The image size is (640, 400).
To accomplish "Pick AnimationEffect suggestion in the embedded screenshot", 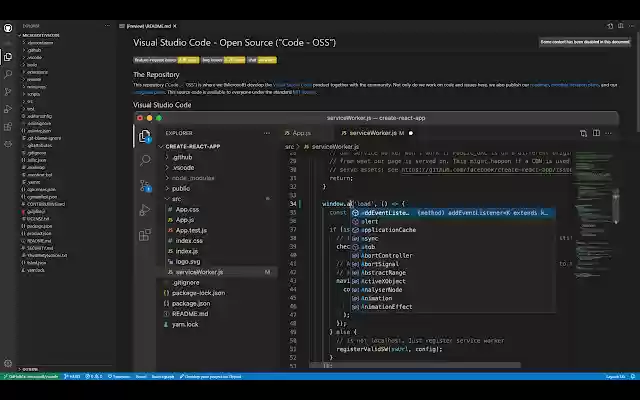I will coord(453,307).
